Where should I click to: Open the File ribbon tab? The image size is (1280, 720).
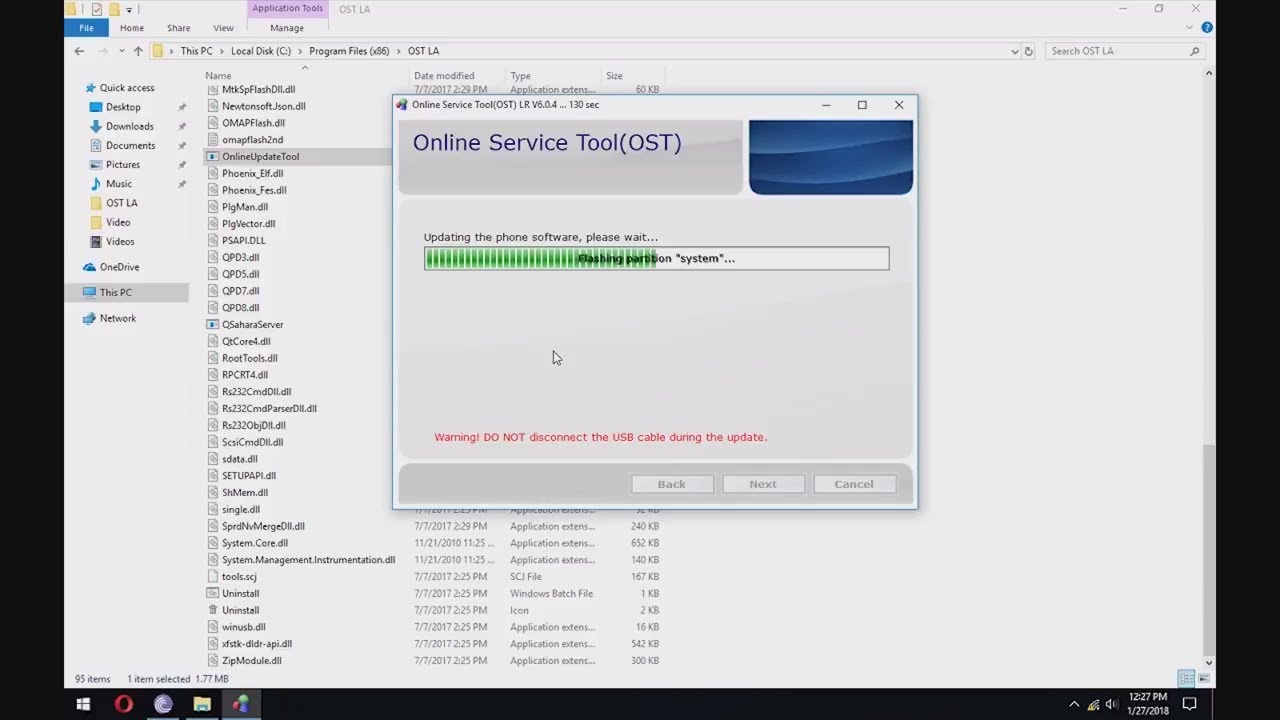click(86, 28)
